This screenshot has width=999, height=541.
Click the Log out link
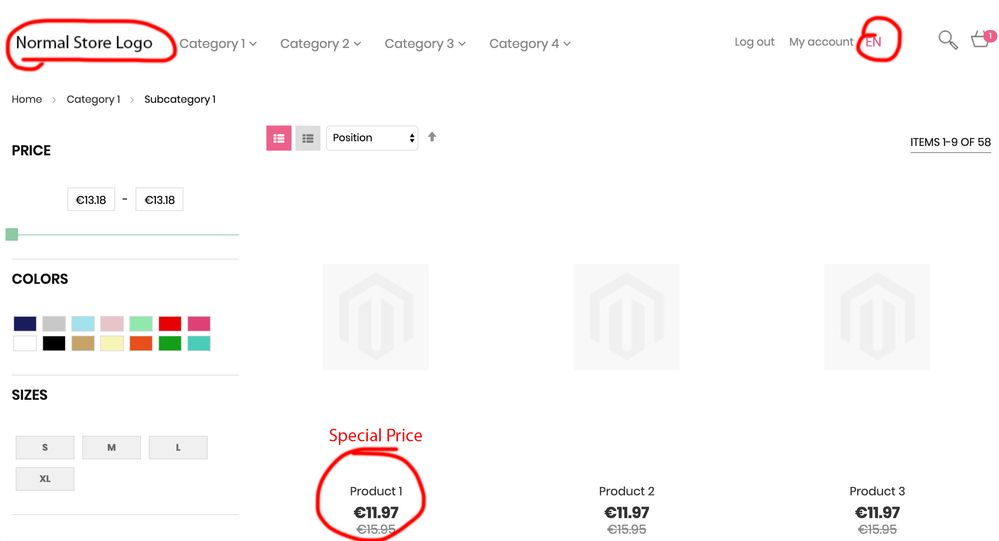point(754,42)
